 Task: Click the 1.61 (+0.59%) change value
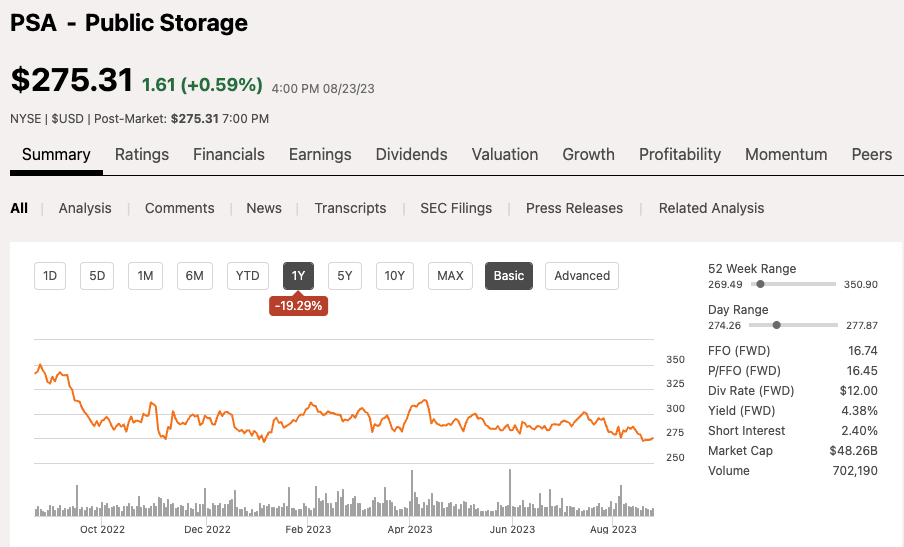[202, 84]
